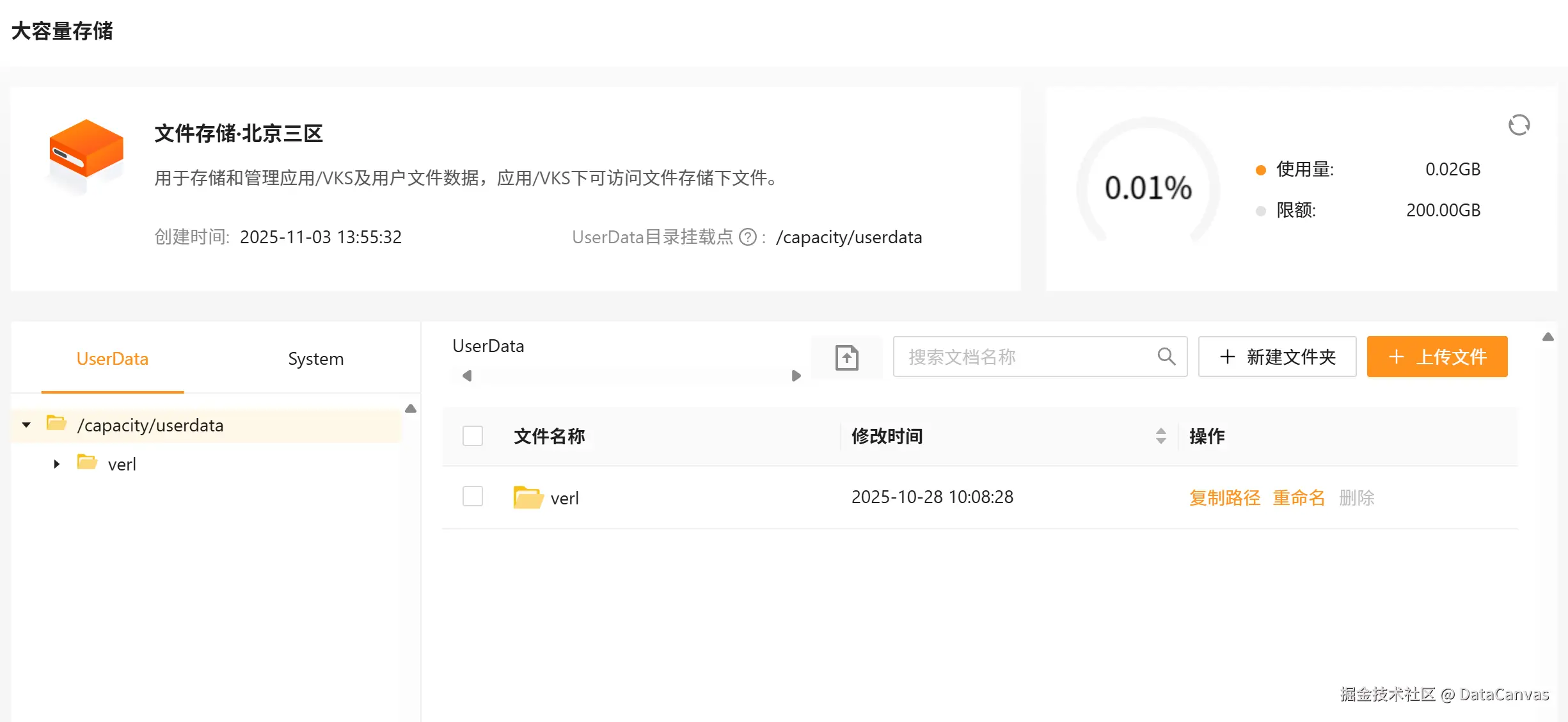Click the orange 上传文件 button

1437,357
